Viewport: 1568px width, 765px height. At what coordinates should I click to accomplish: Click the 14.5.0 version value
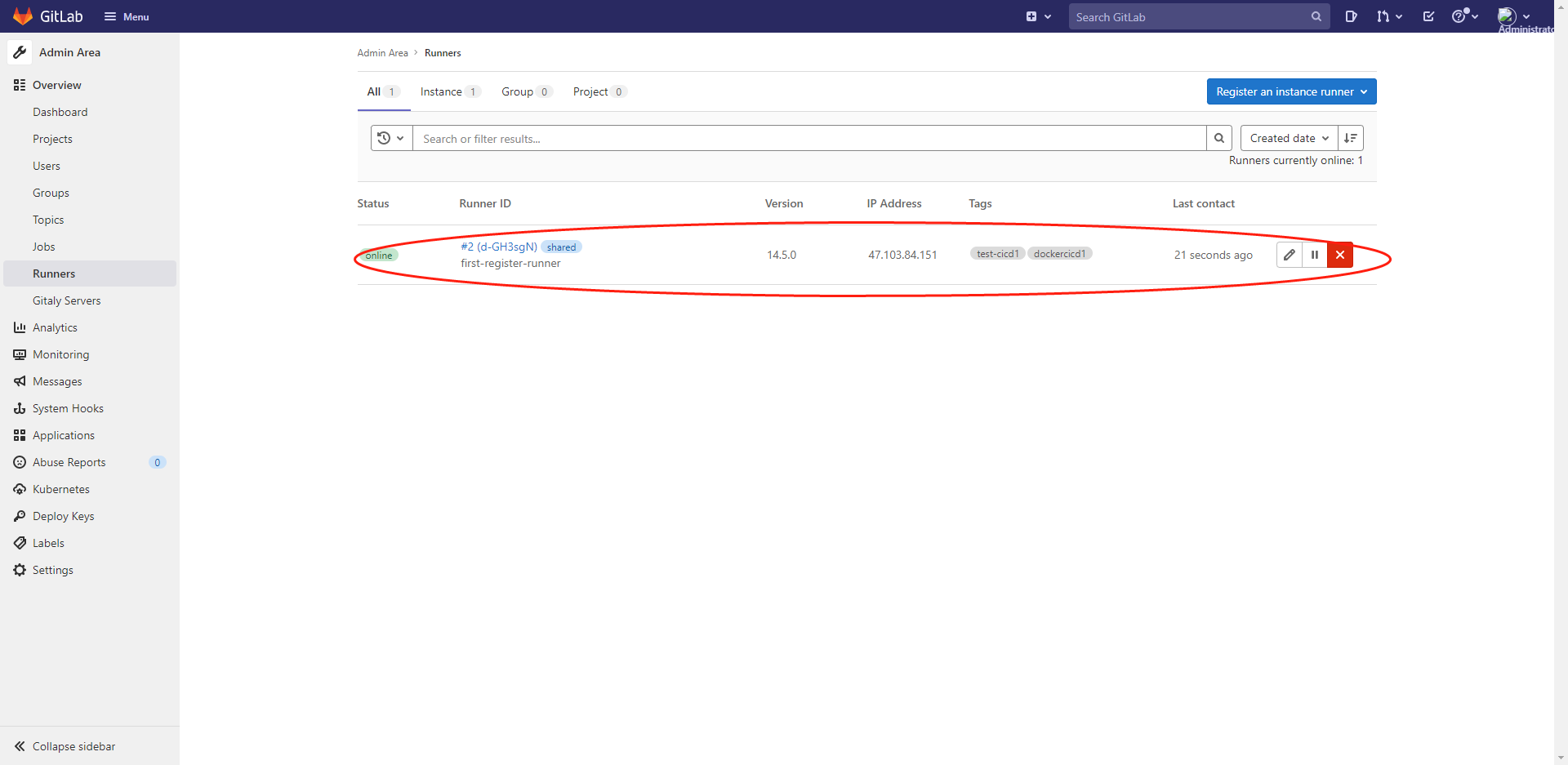[782, 255]
